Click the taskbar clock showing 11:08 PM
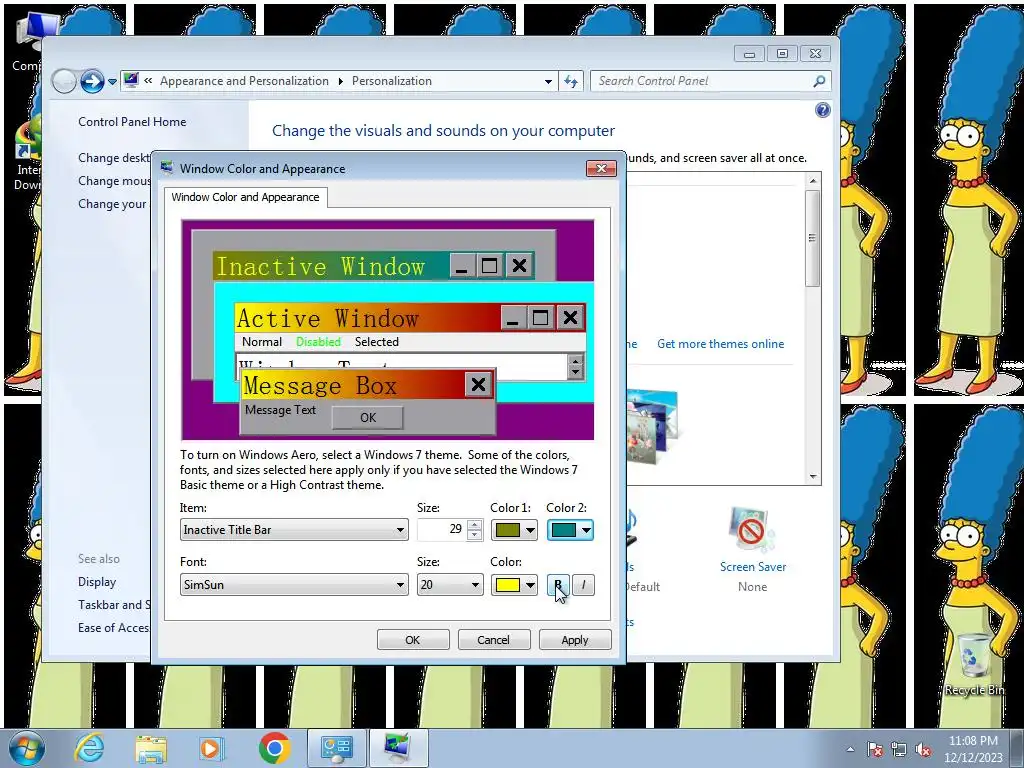Screen dimensions: 1024x768 pos(973,749)
